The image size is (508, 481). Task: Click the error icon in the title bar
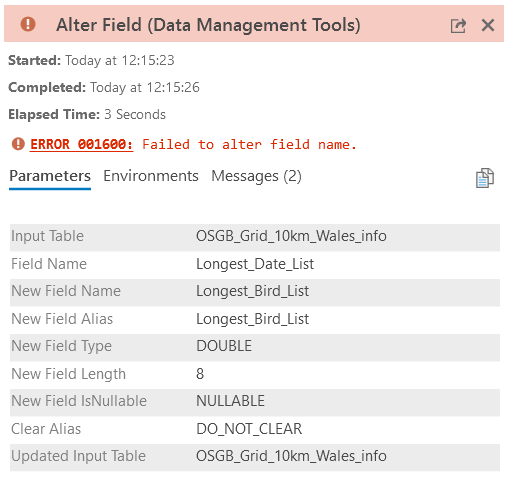(x=28, y=24)
